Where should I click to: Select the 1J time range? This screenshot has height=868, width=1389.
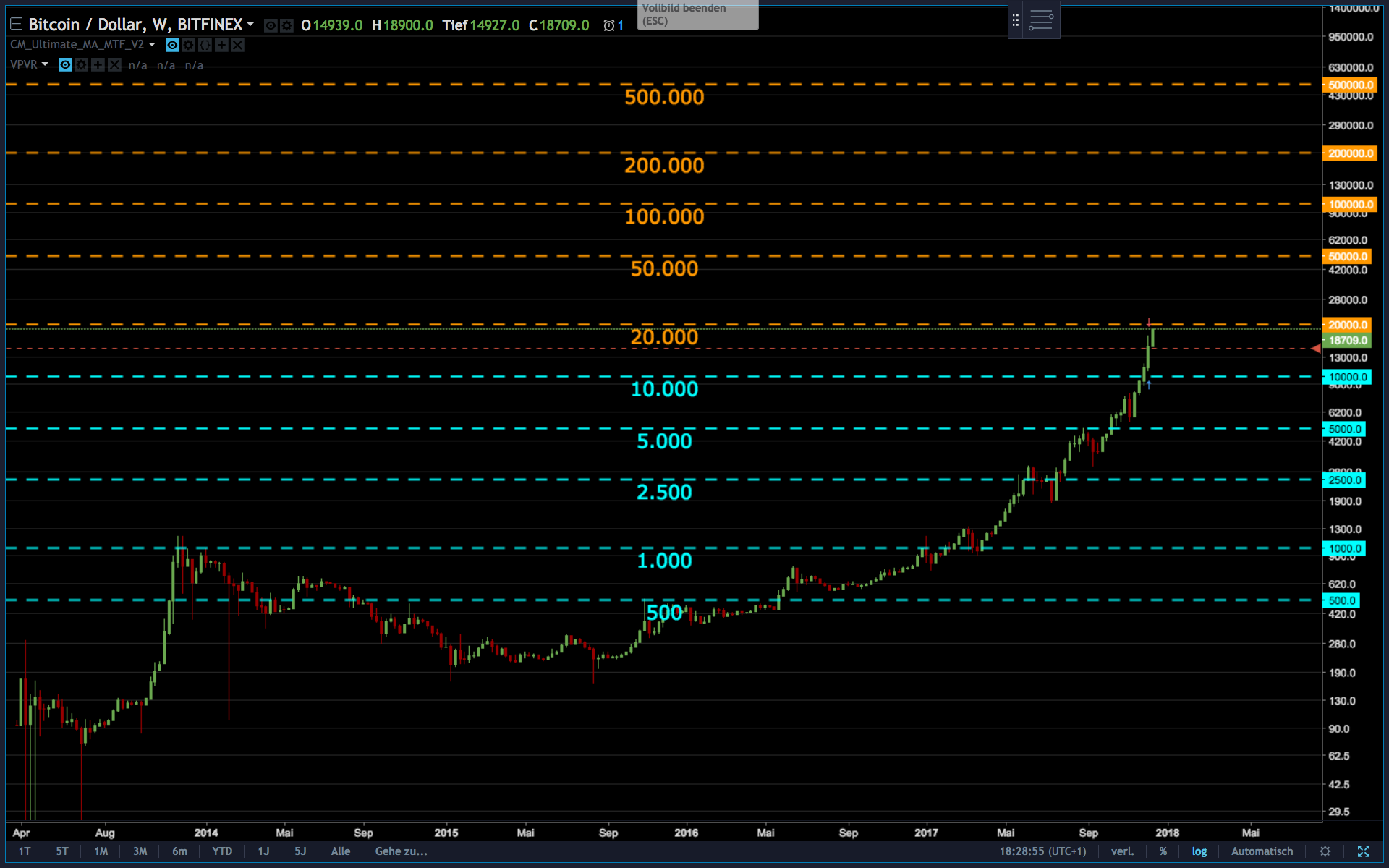[x=263, y=851]
